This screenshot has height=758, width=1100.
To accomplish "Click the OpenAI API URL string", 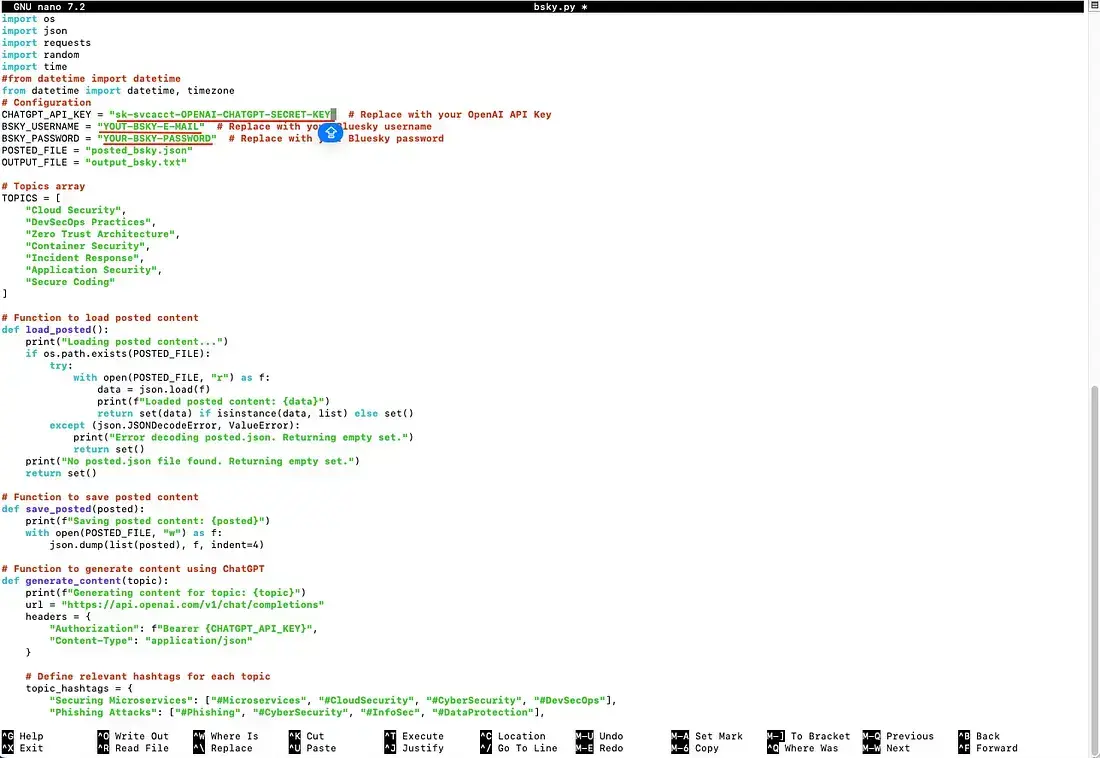I will point(193,604).
